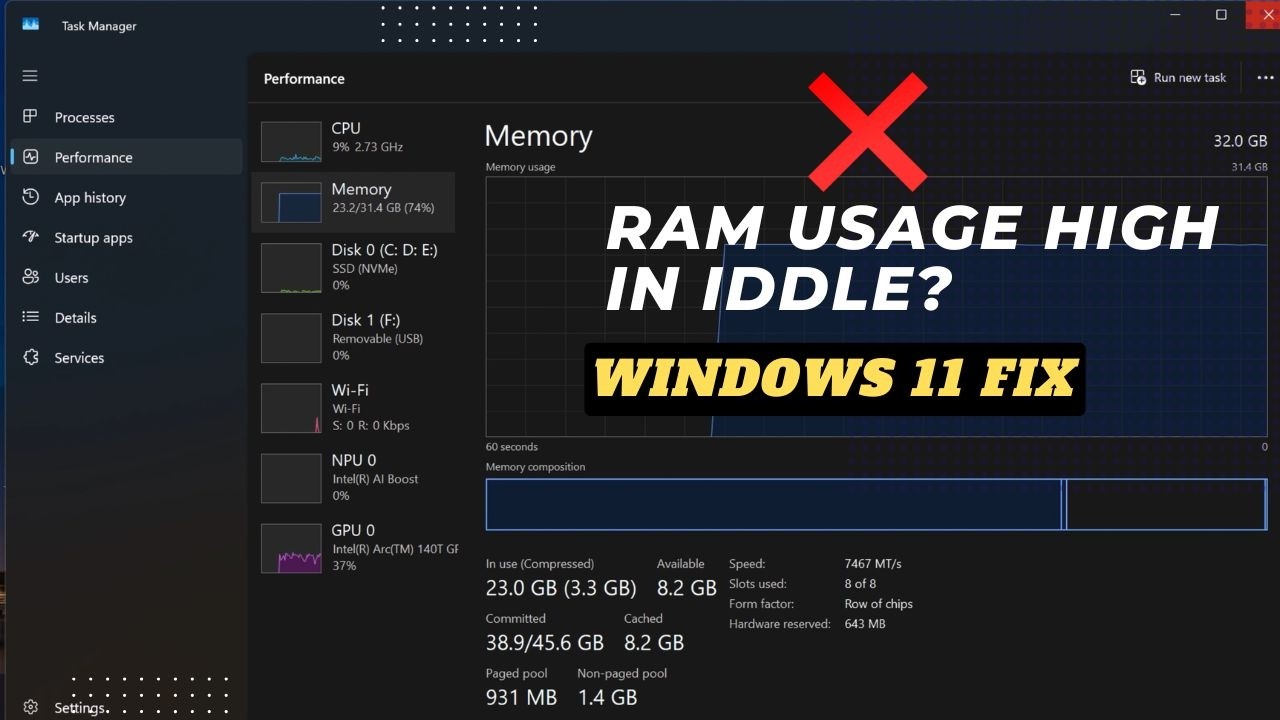Click the Services puzzle icon
Screen dimensions: 1280x720
30,357
